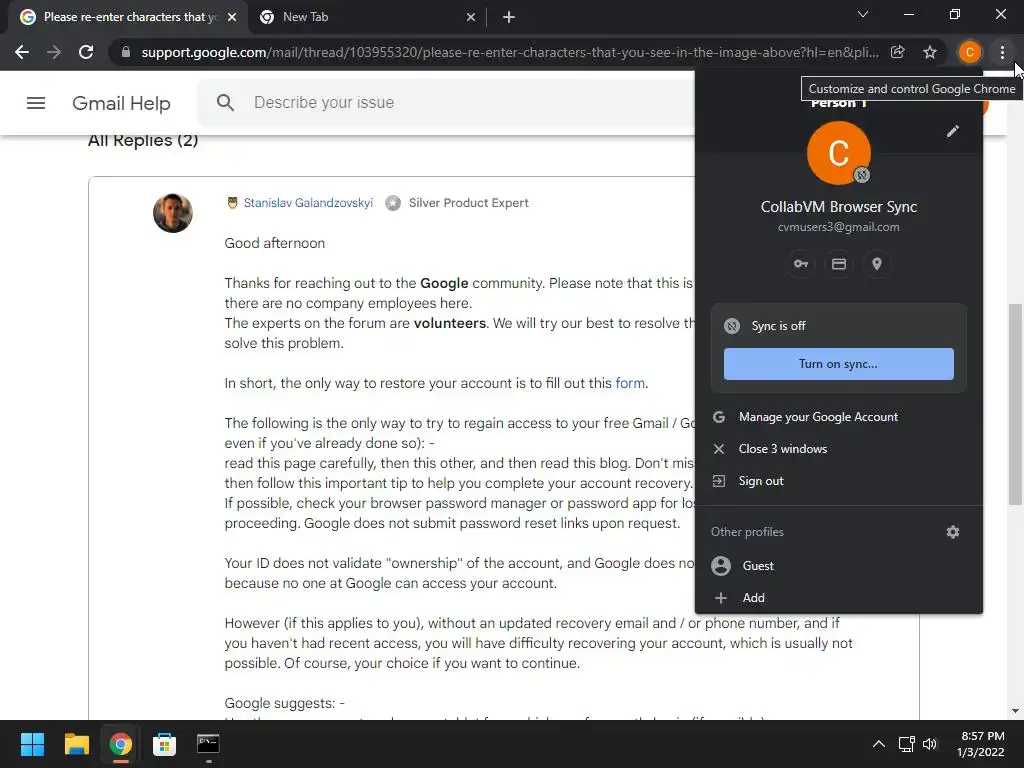
Task: Open addresses location pin icon
Action: 876,264
